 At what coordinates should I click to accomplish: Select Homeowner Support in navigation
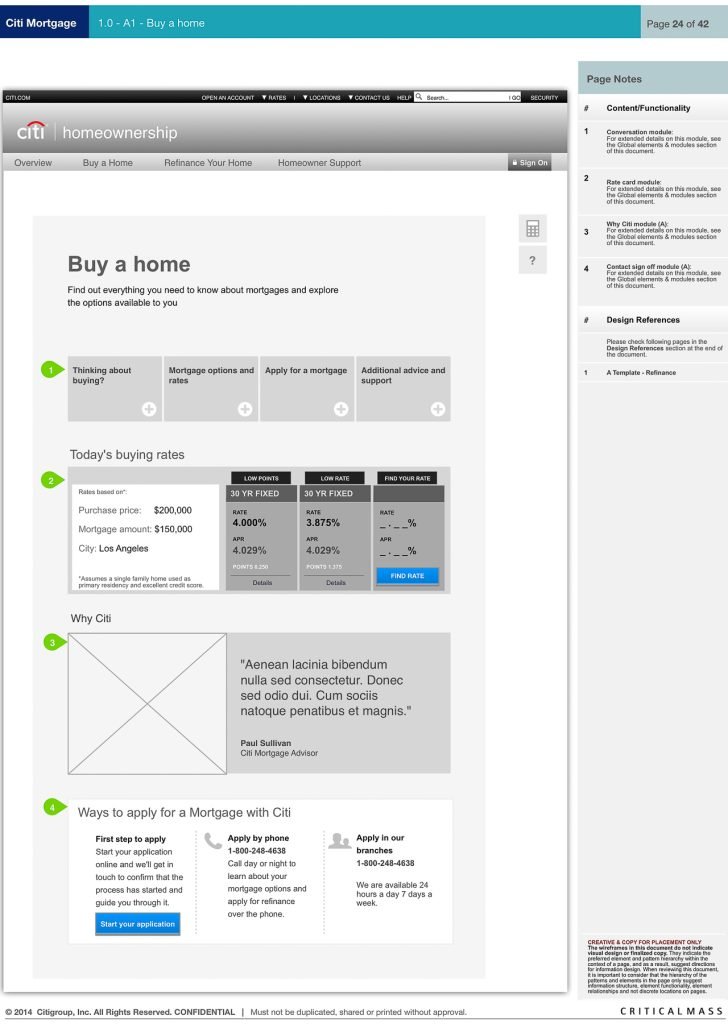click(319, 163)
